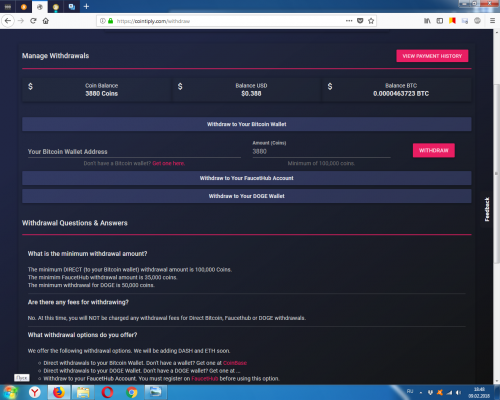Click 'What is the minimum withdrawal amount?' question

87,254
